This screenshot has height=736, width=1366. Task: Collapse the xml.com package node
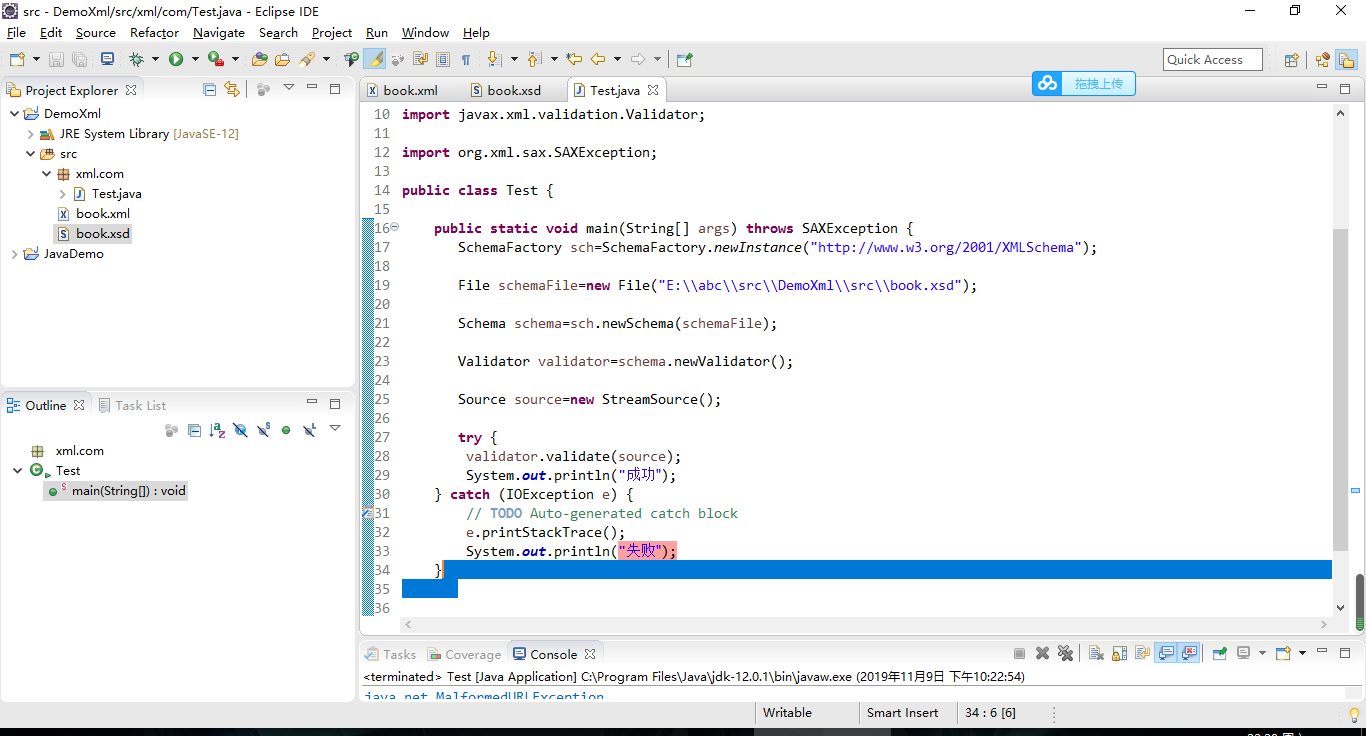coord(46,174)
